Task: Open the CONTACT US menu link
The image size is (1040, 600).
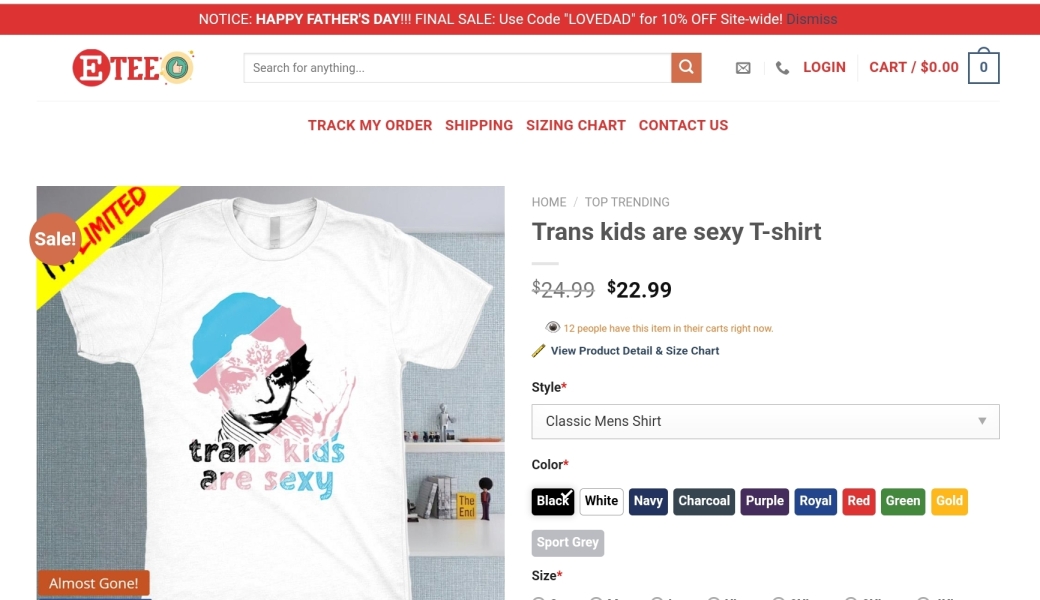Action: coord(684,125)
